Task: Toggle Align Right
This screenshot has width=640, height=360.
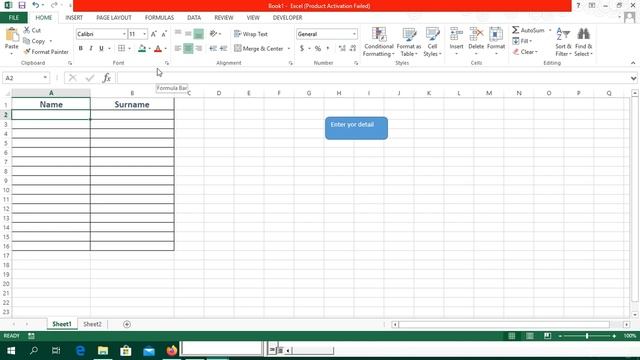Action: (199, 48)
